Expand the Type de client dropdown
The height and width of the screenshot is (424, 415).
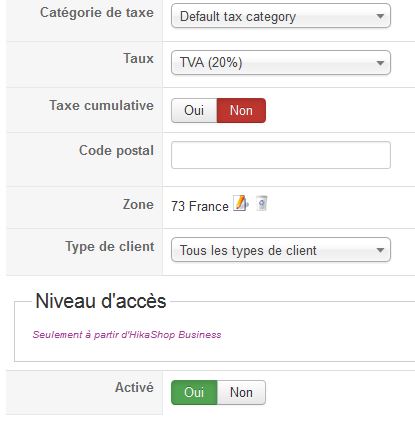point(281,250)
